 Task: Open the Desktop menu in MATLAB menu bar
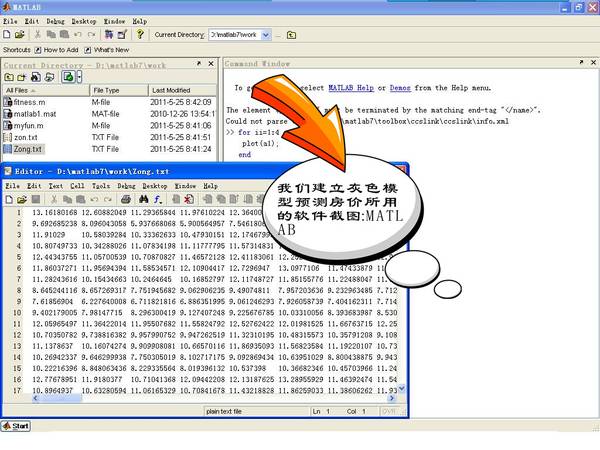[x=84, y=20]
